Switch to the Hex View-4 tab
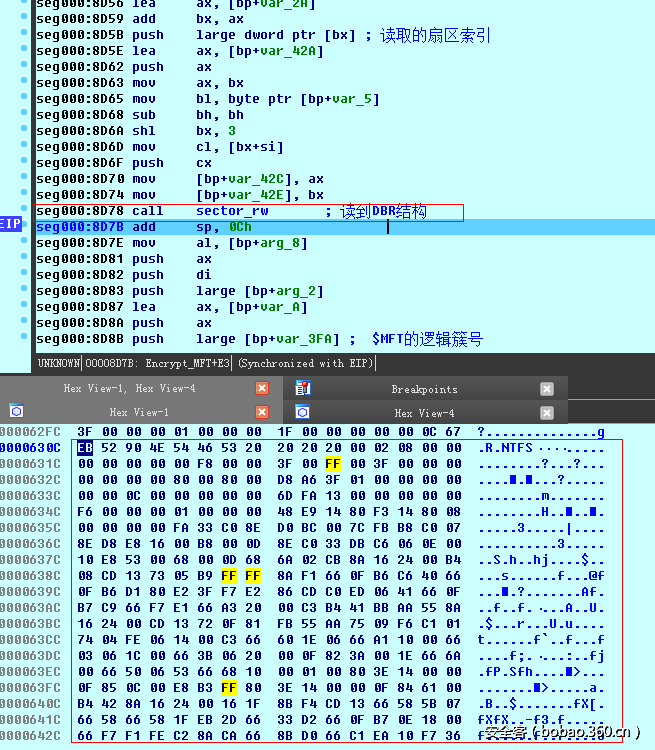This screenshot has height=750, width=655. [x=424, y=412]
